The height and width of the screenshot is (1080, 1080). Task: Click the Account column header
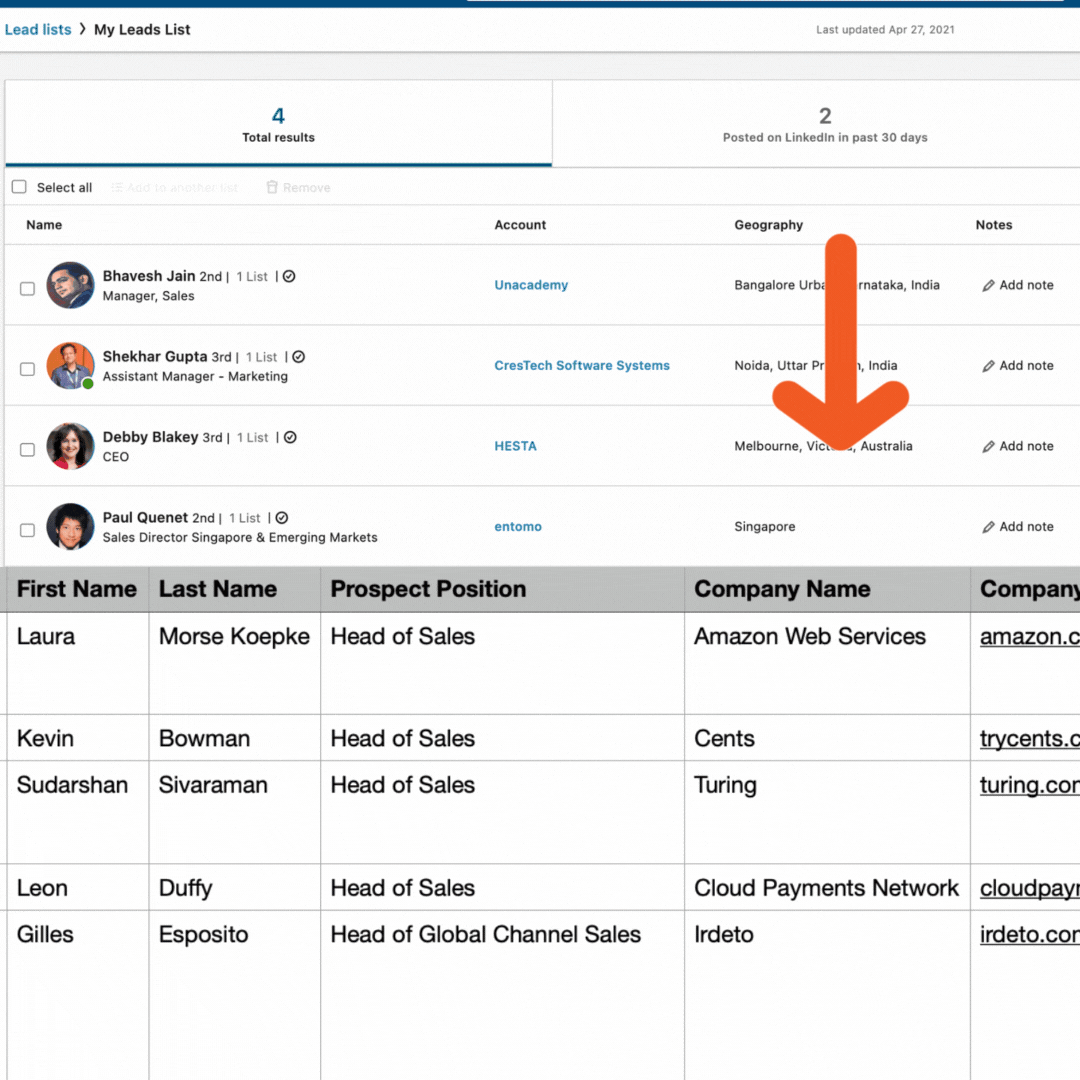(520, 225)
